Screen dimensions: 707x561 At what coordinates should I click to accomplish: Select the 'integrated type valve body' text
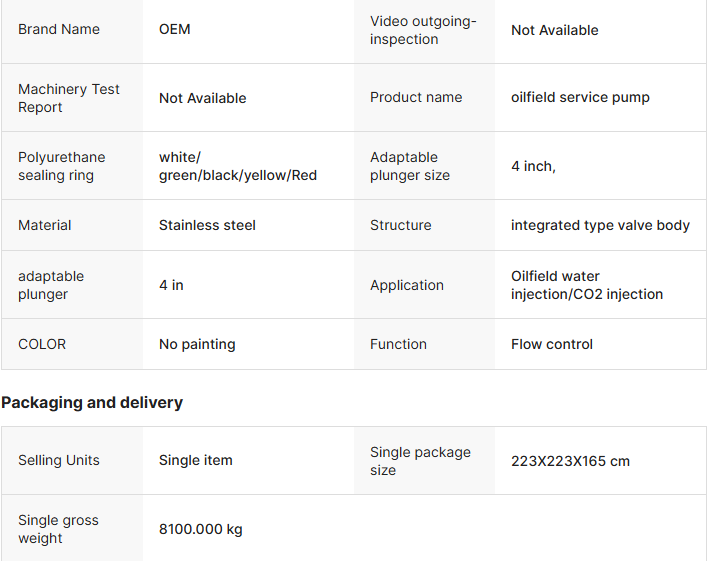600,225
